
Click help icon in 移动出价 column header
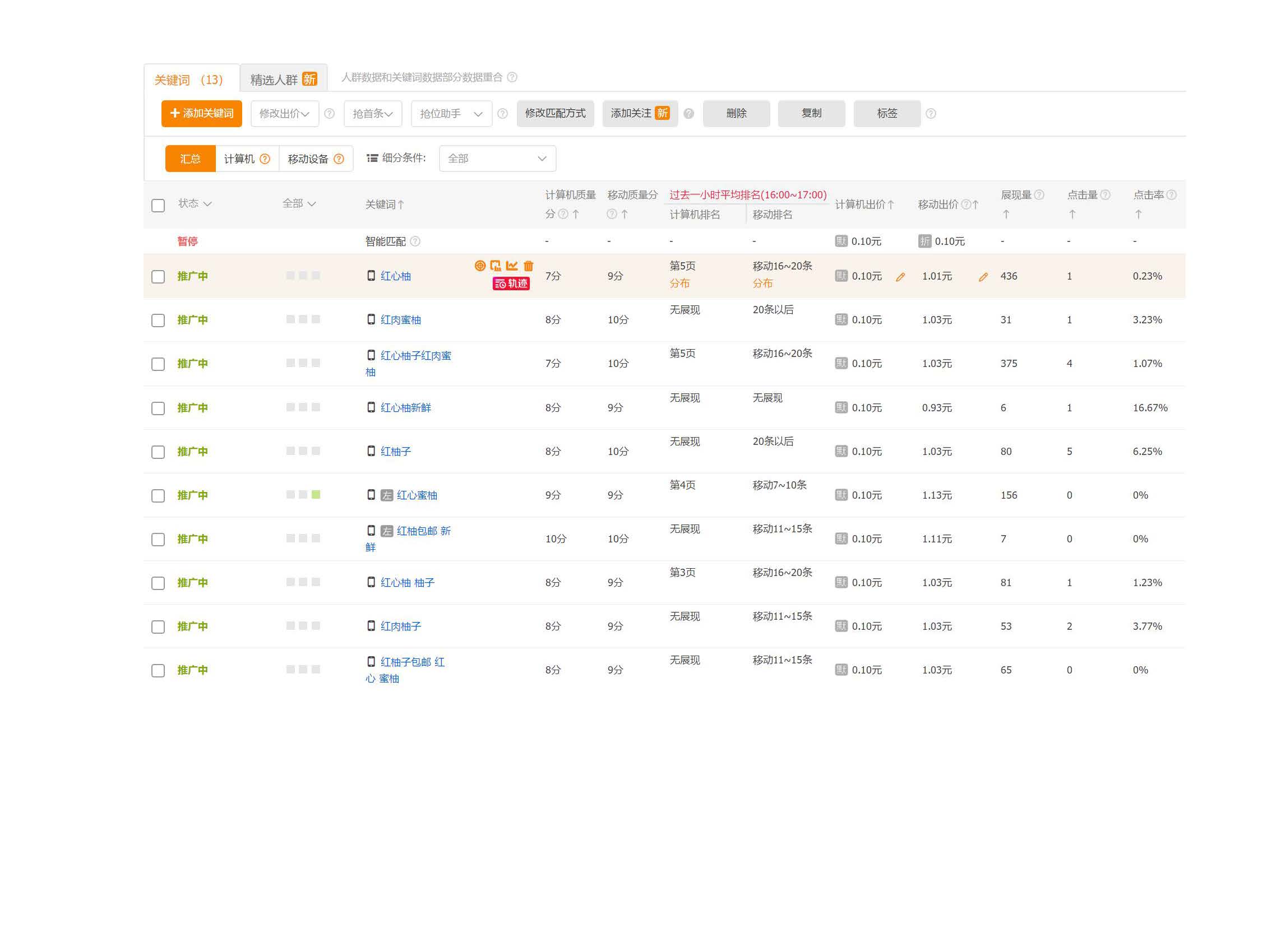pyautogui.click(x=966, y=205)
